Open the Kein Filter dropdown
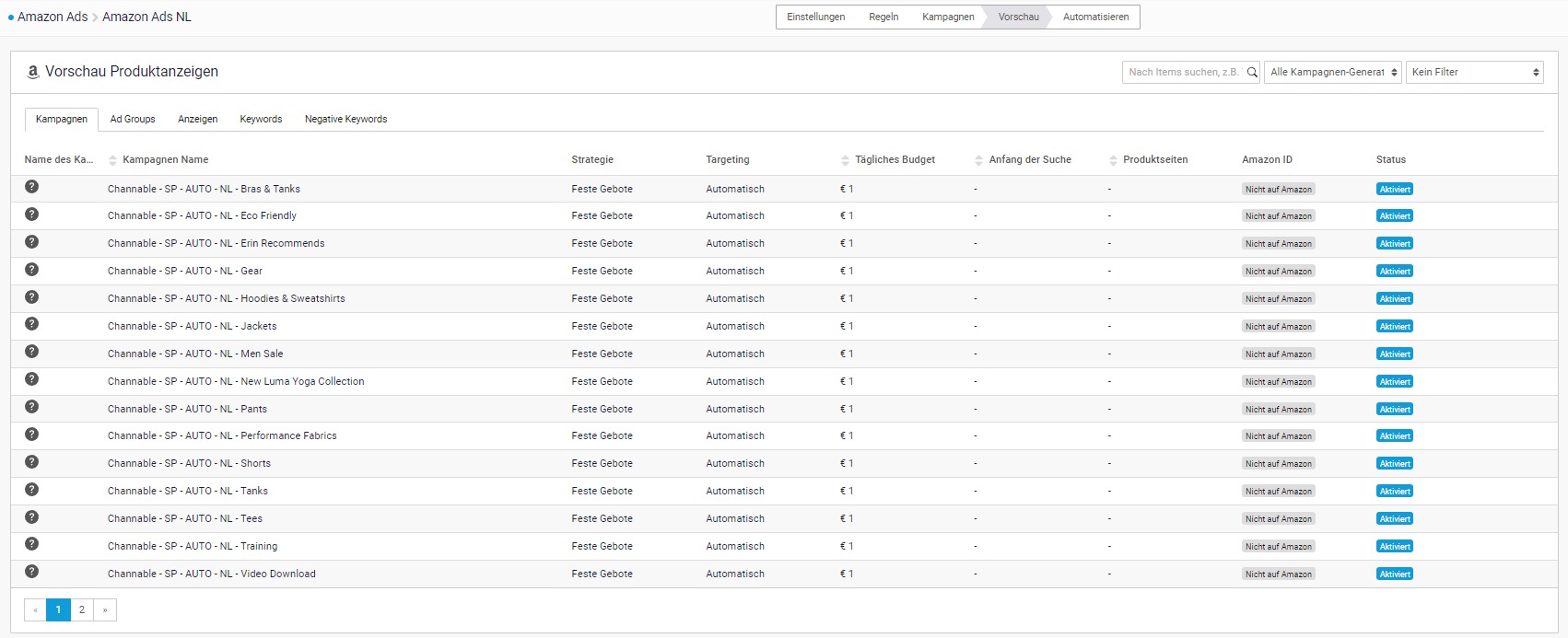1568x638 pixels. point(1475,72)
